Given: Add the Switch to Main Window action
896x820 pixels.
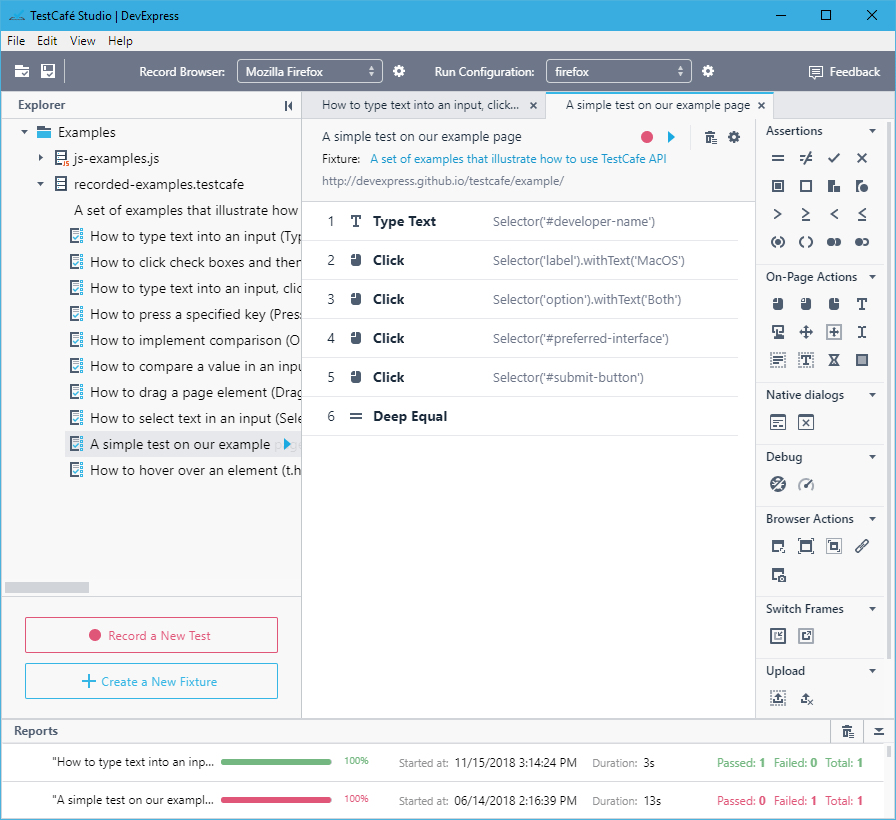Looking at the screenshot, I should [806, 636].
